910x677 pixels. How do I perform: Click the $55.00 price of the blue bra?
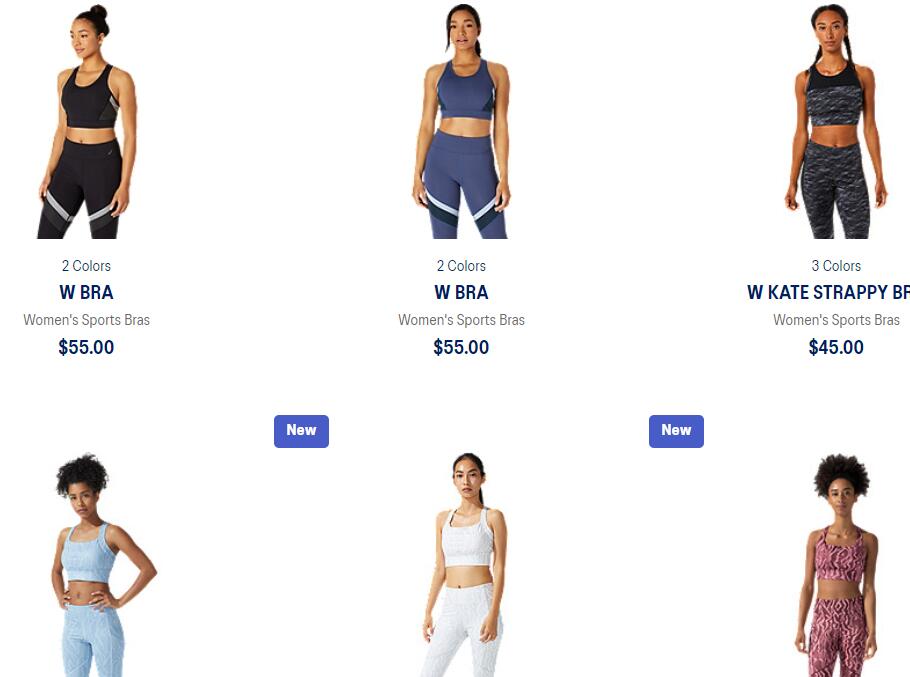[x=461, y=347]
